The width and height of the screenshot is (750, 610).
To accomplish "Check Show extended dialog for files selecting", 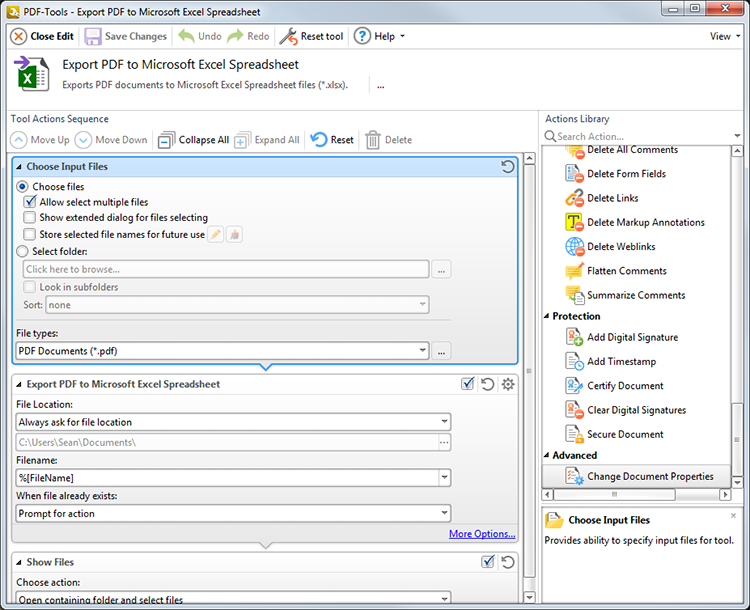I will pyautogui.click(x=30, y=218).
